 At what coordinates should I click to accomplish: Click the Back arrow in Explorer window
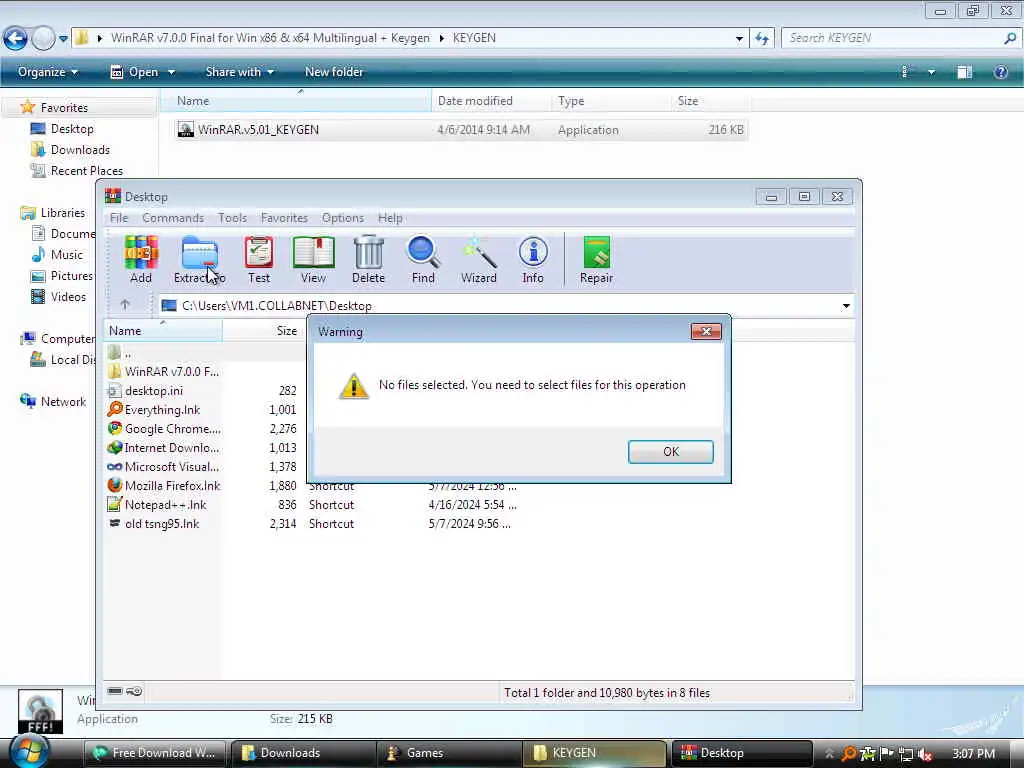point(16,39)
